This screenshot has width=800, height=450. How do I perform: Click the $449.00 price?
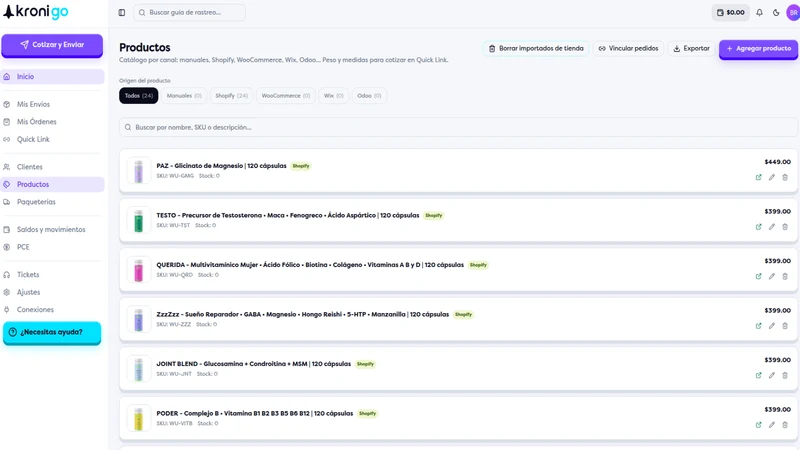(x=778, y=162)
